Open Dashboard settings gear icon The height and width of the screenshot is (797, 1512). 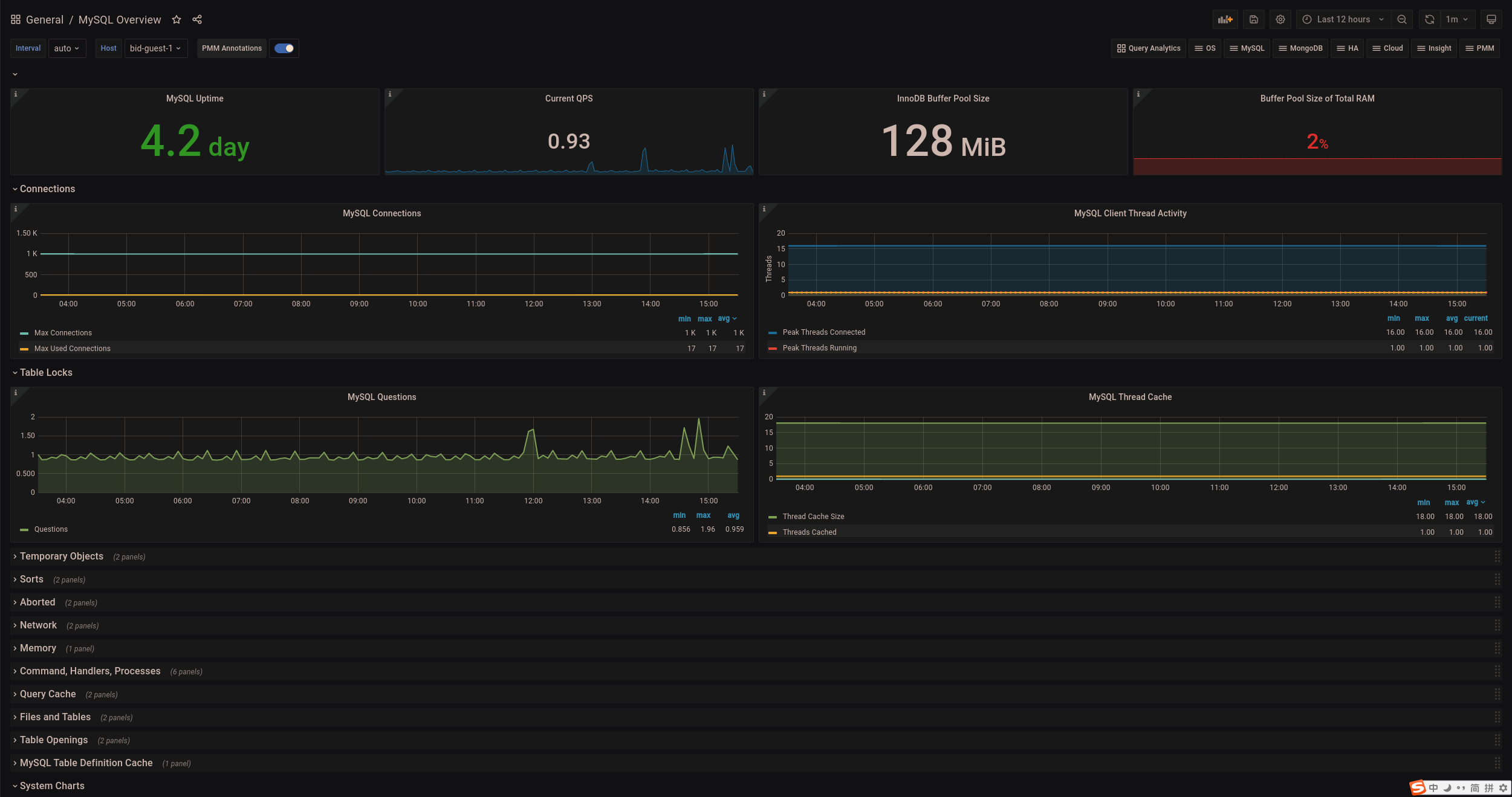pyautogui.click(x=1280, y=19)
